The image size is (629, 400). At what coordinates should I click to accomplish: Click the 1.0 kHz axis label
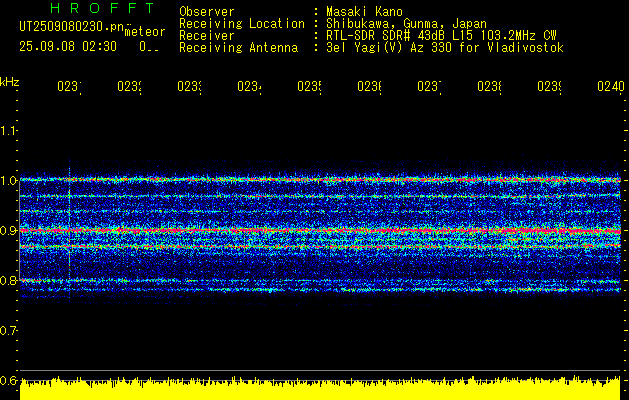coord(8,180)
